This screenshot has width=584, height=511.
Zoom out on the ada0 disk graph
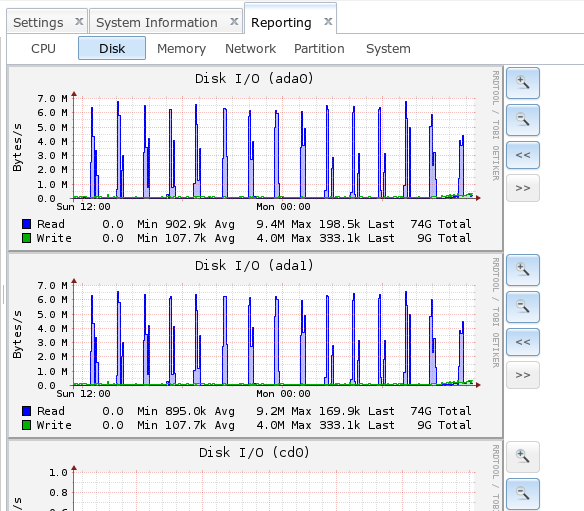(523, 120)
